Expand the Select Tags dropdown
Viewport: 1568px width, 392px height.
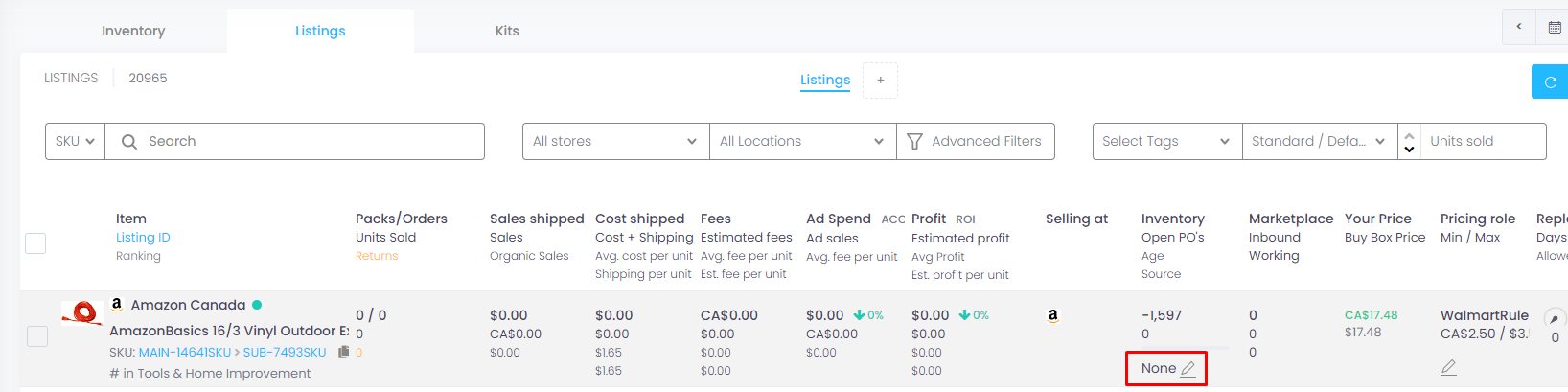(x=1165, y=142)
